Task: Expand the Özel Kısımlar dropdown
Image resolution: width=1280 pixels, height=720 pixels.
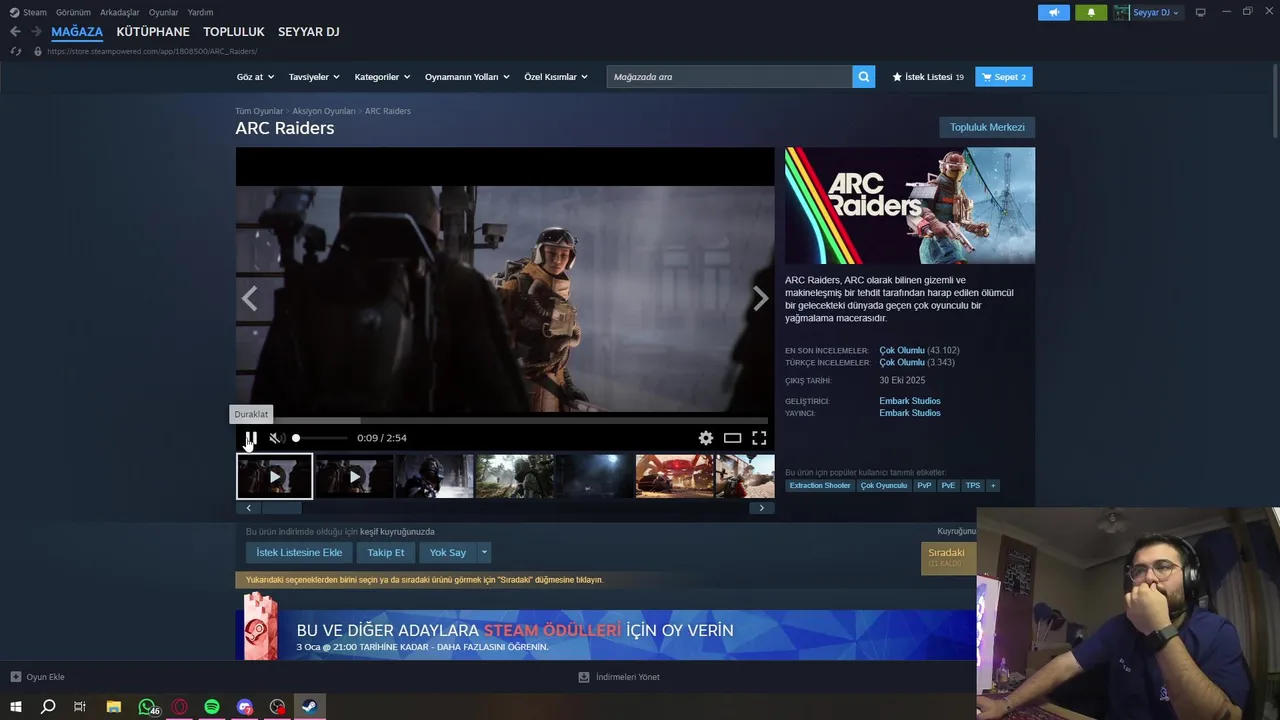Action: (x=556, y=77)
